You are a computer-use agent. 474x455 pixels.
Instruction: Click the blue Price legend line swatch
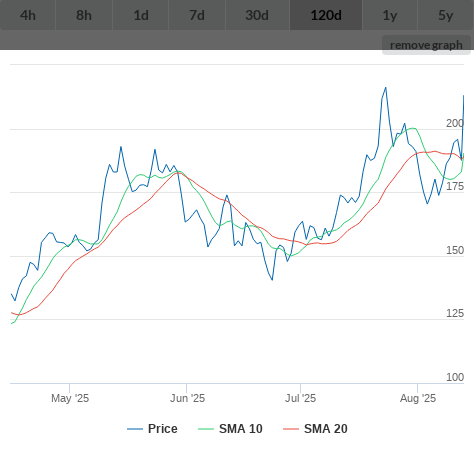(135, 429)
